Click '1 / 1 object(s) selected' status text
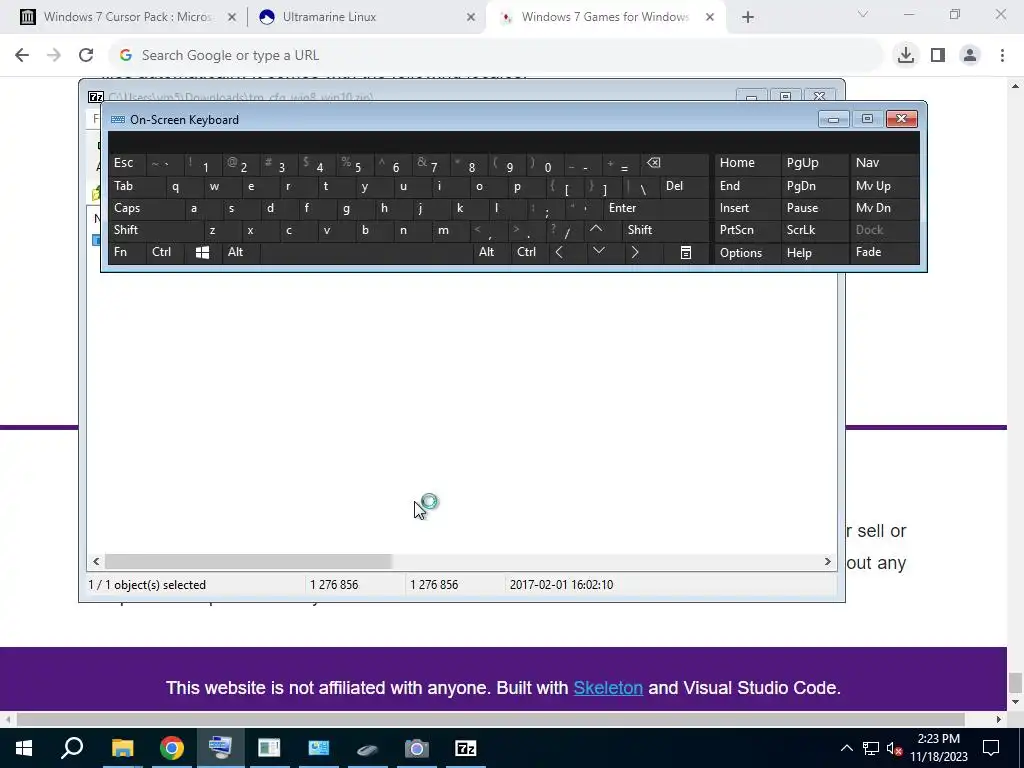 147,584
